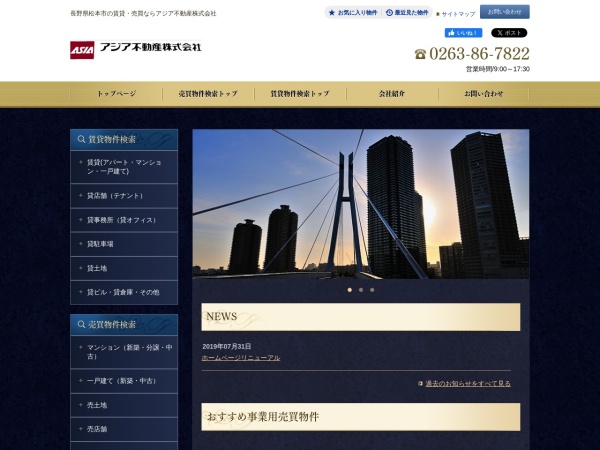Open 過去のお知らせをすべて見る link
This screenshot has width=600, height=450.
click(x=467, y=383)
